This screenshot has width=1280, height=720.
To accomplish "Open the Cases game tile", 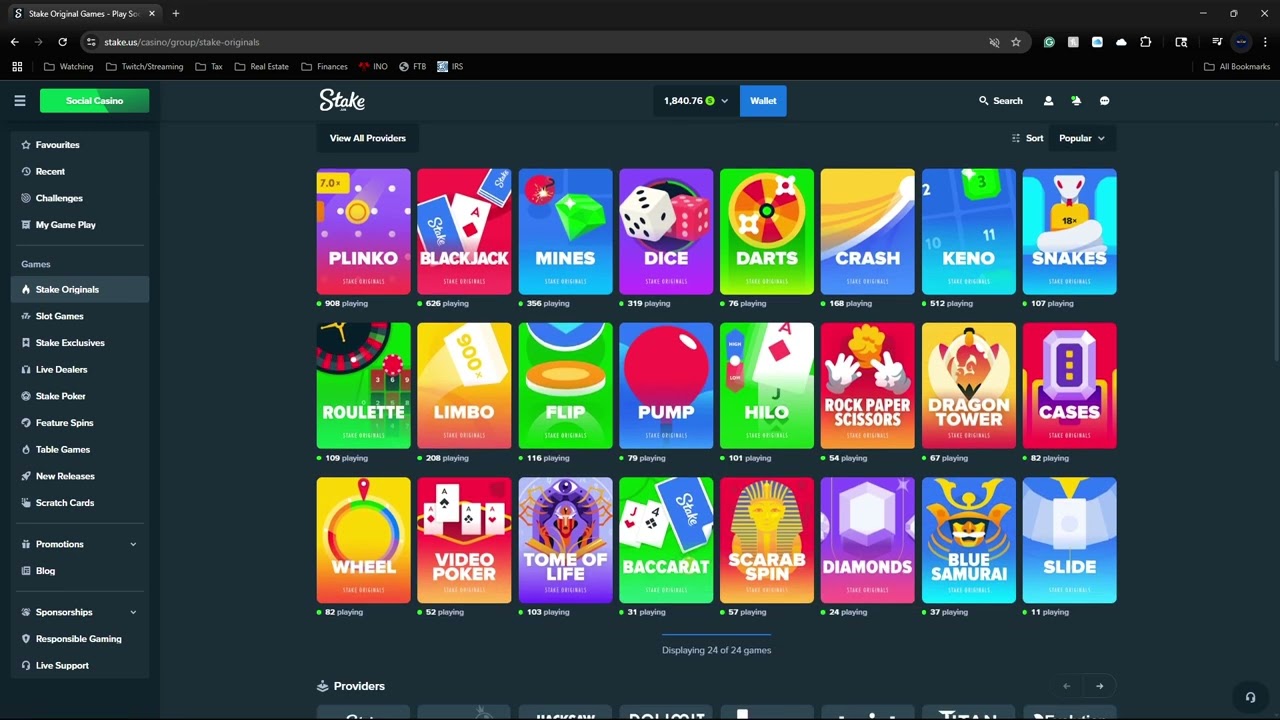I will point(1069,386).
